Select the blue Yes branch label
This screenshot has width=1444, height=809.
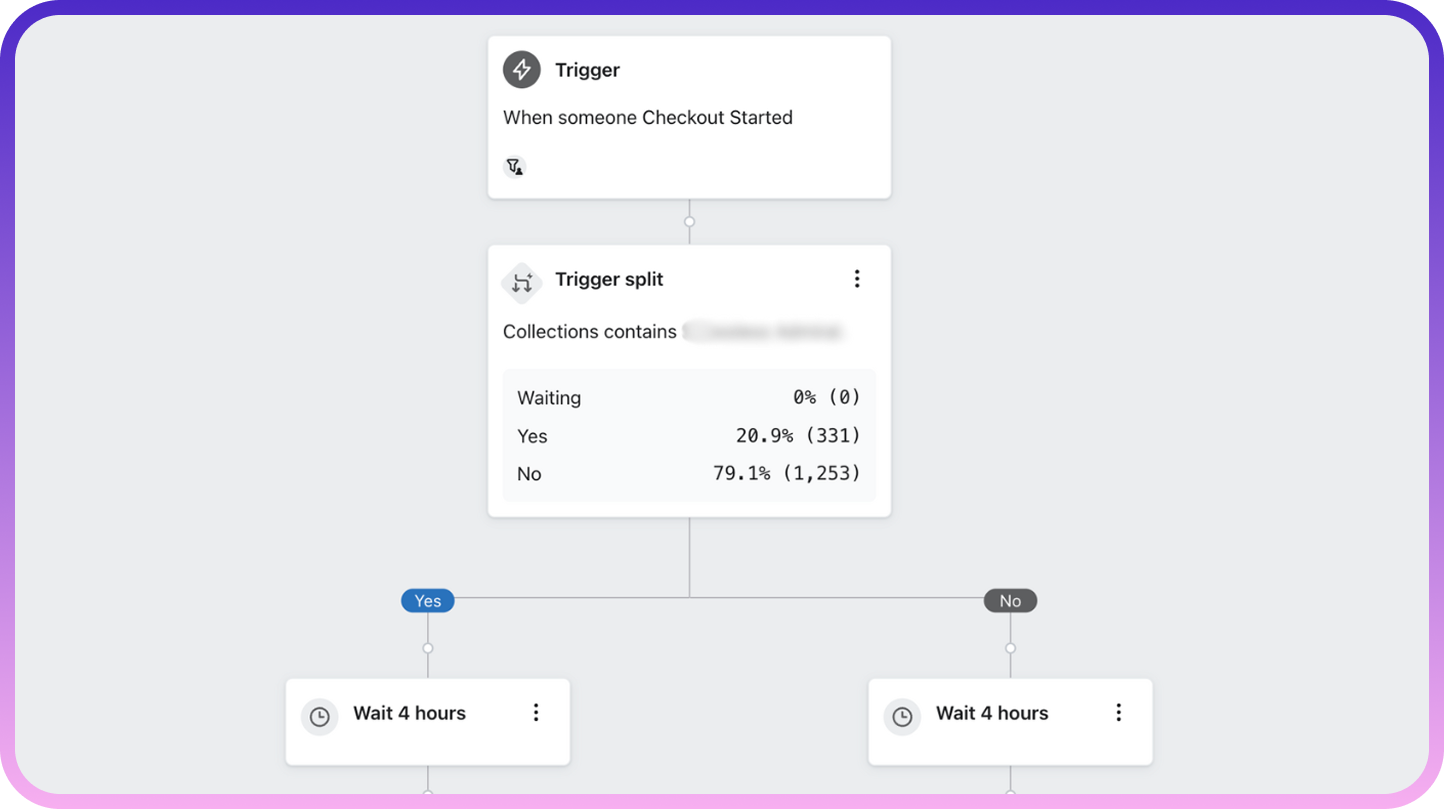click(427, 601)
